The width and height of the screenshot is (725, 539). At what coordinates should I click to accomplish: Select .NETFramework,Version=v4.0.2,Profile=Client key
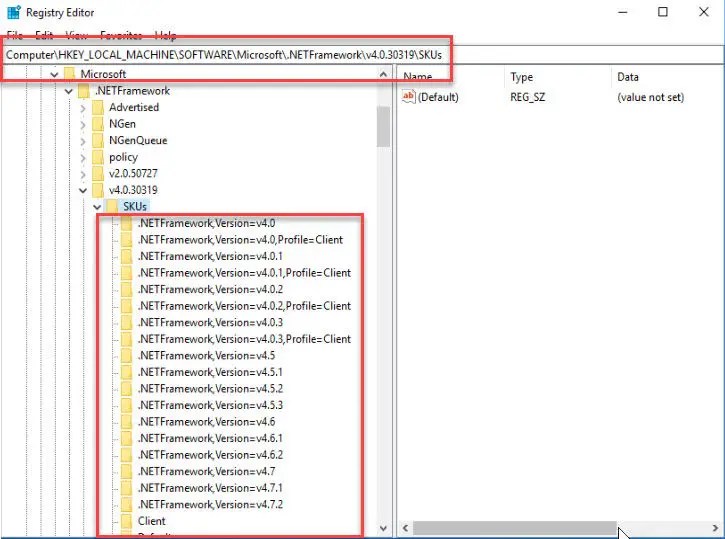click(244, 306)
